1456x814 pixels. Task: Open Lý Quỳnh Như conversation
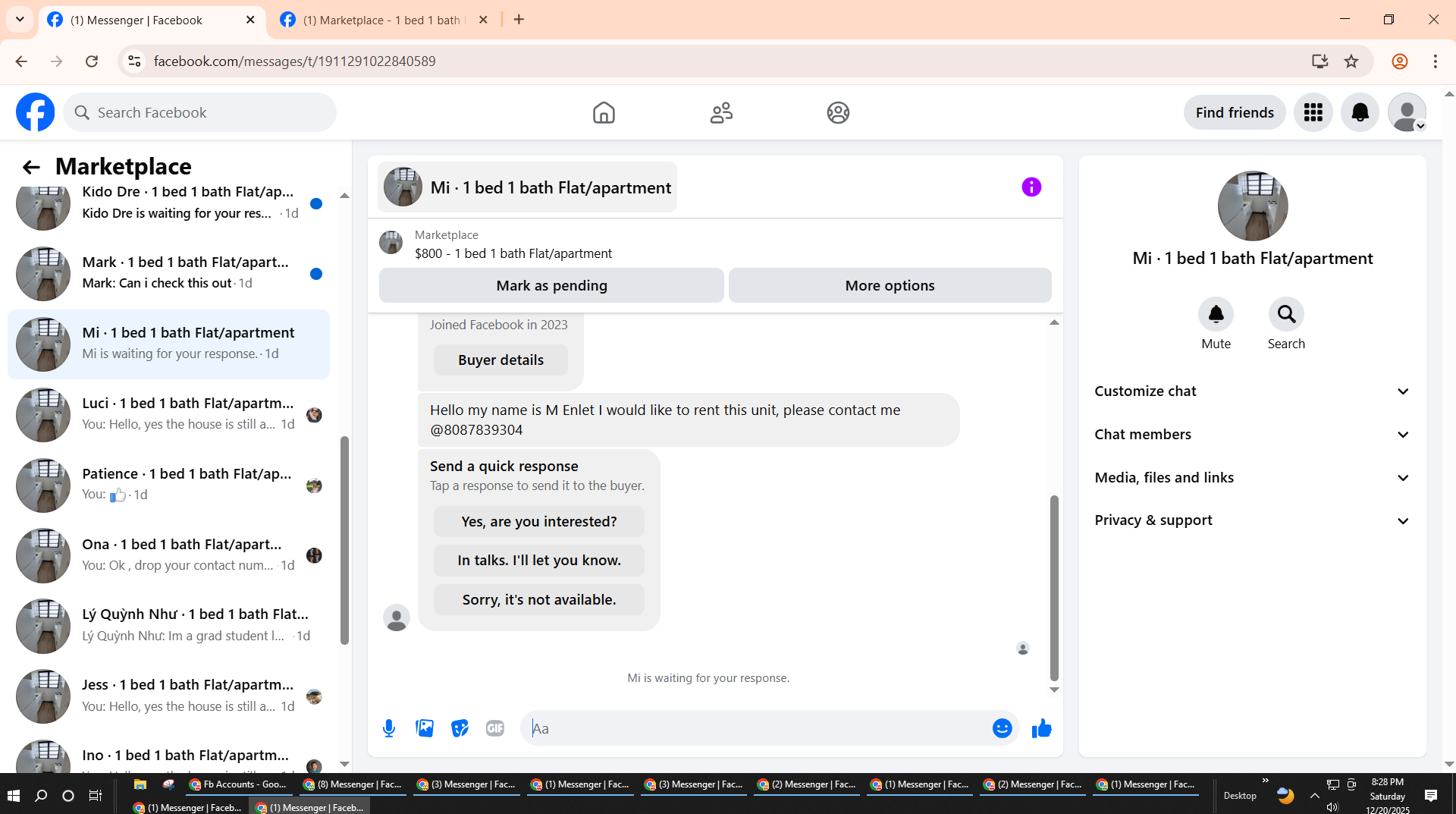point(168,626)
